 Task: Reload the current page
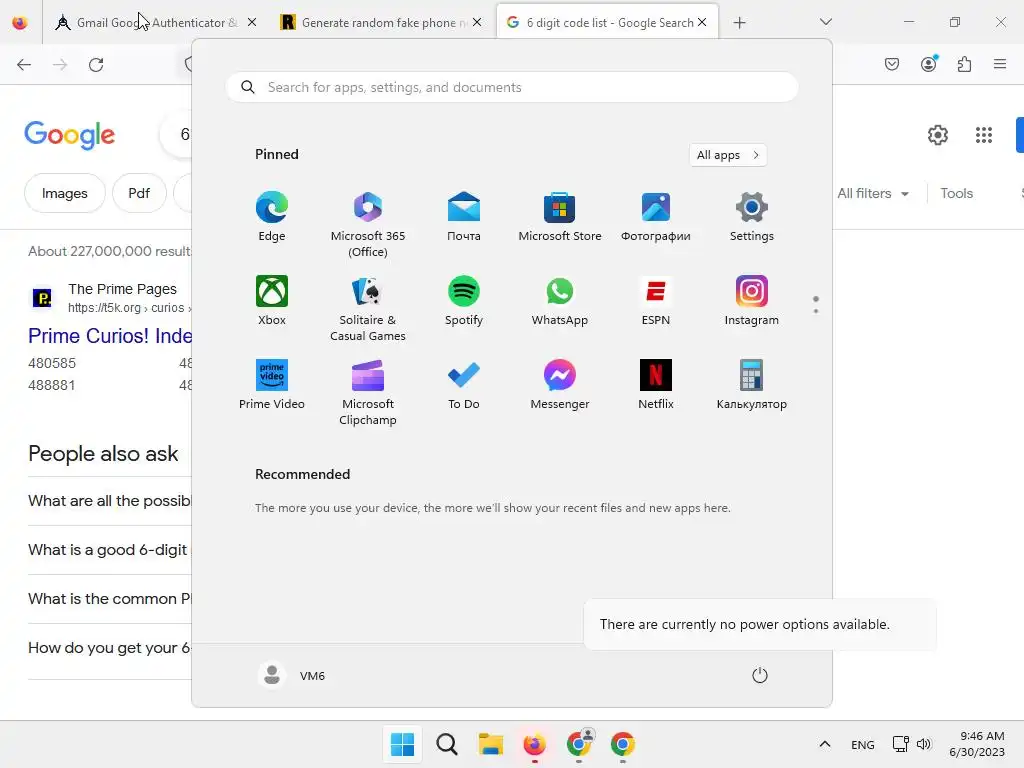click(x=96, y=64)
